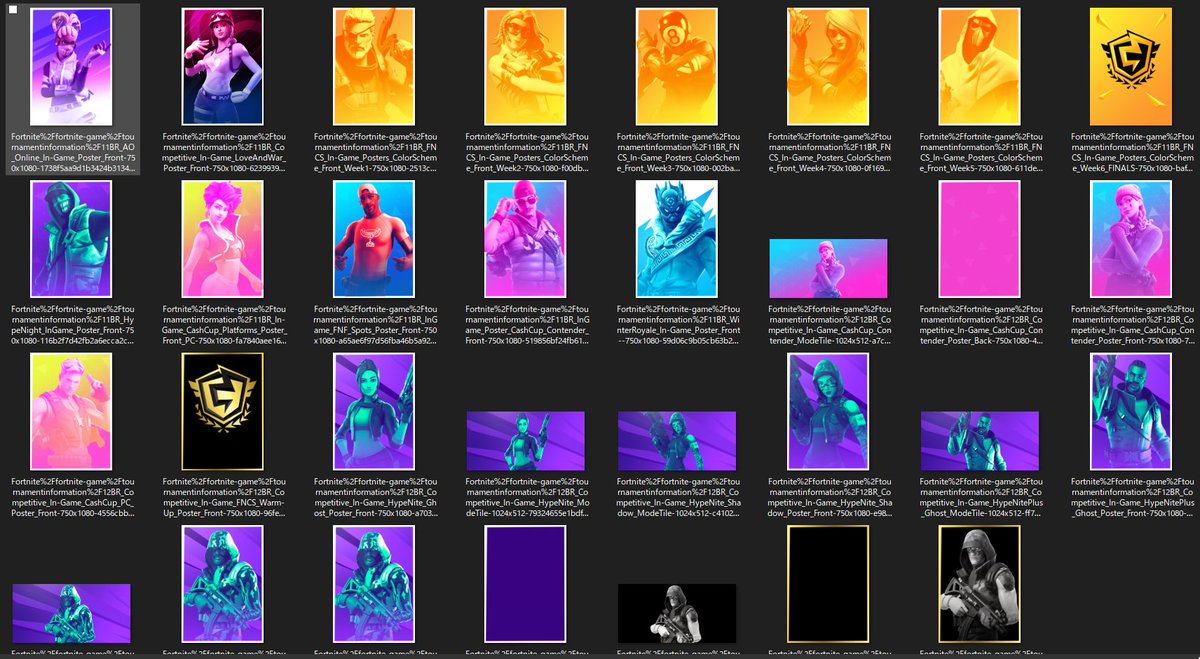Select the HypeNite_ModeTile wide thumbnail
Screen dimensions: 1200x659
tap(525, 441)
